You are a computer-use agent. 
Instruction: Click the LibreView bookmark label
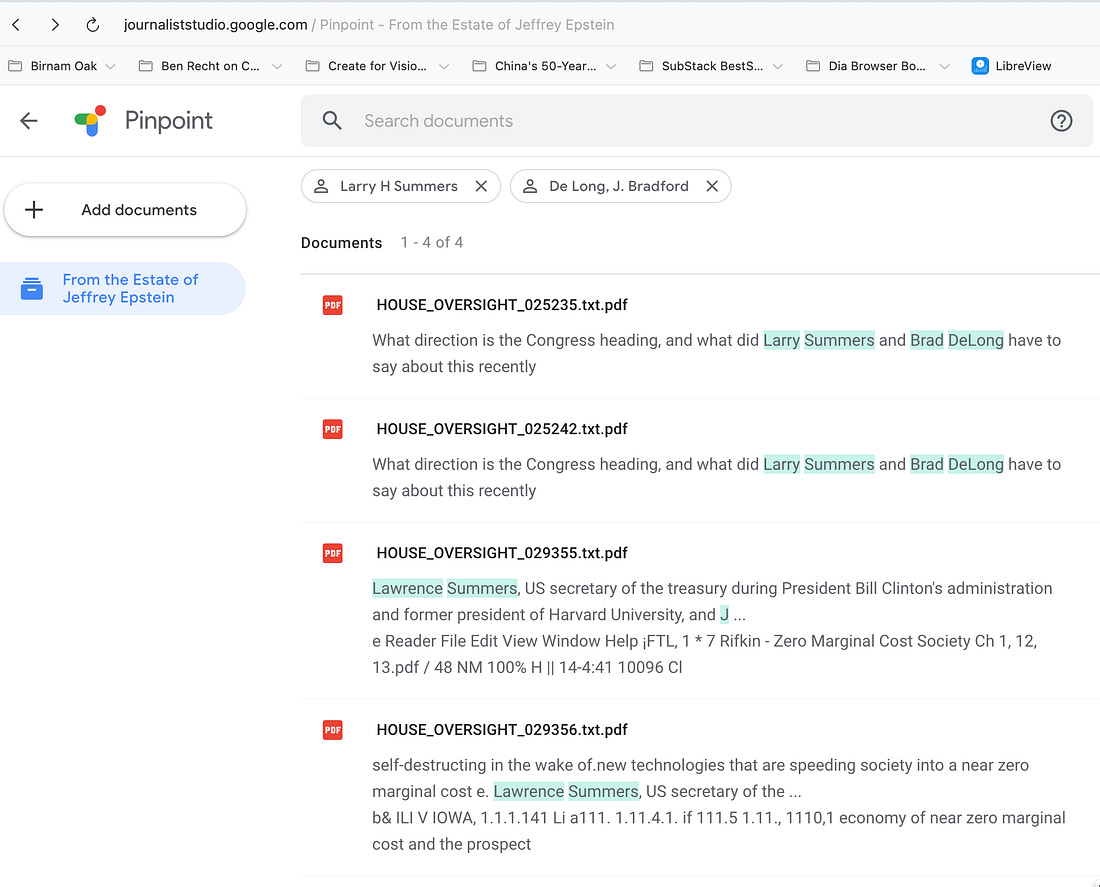coord(1023,66)
